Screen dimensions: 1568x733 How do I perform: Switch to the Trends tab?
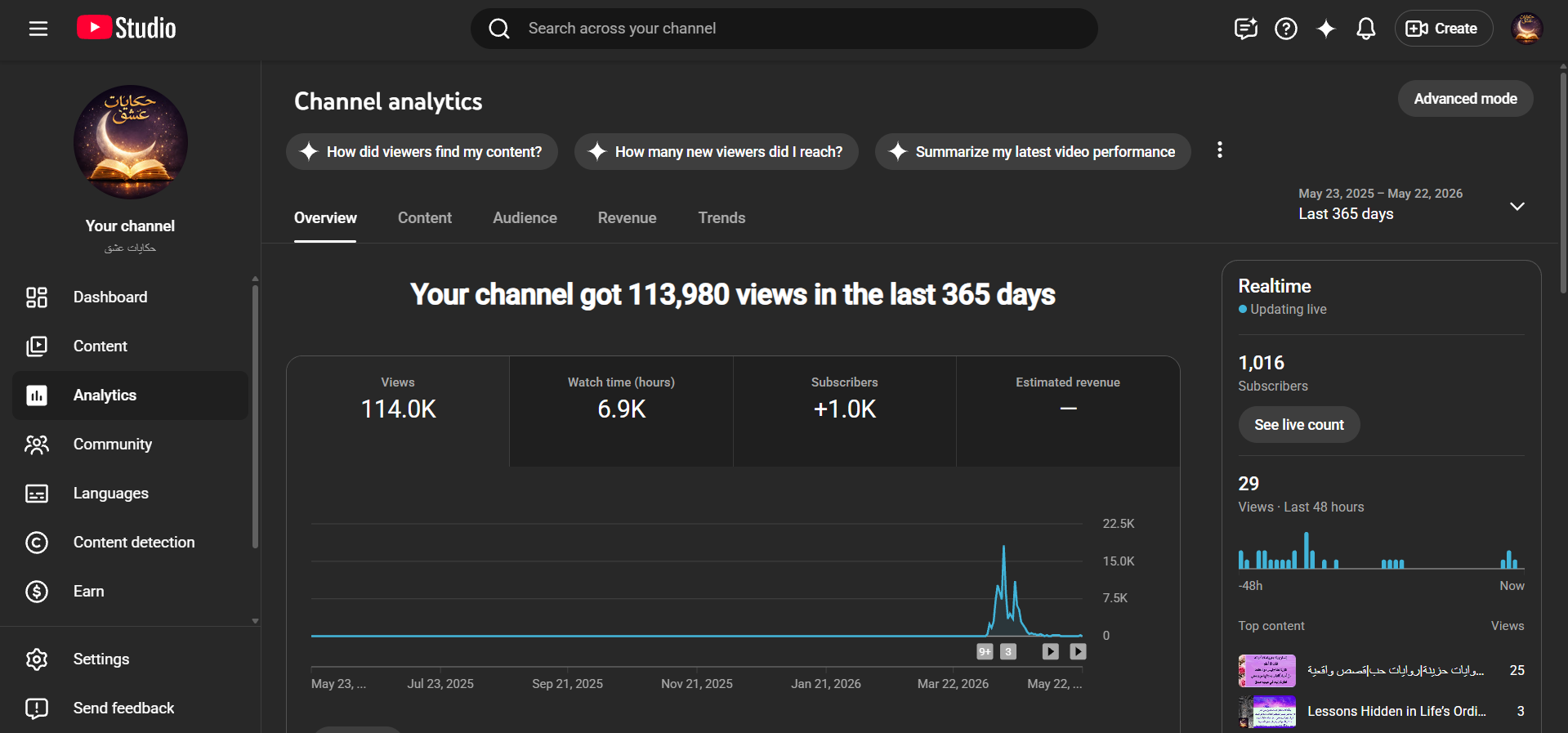721,218
